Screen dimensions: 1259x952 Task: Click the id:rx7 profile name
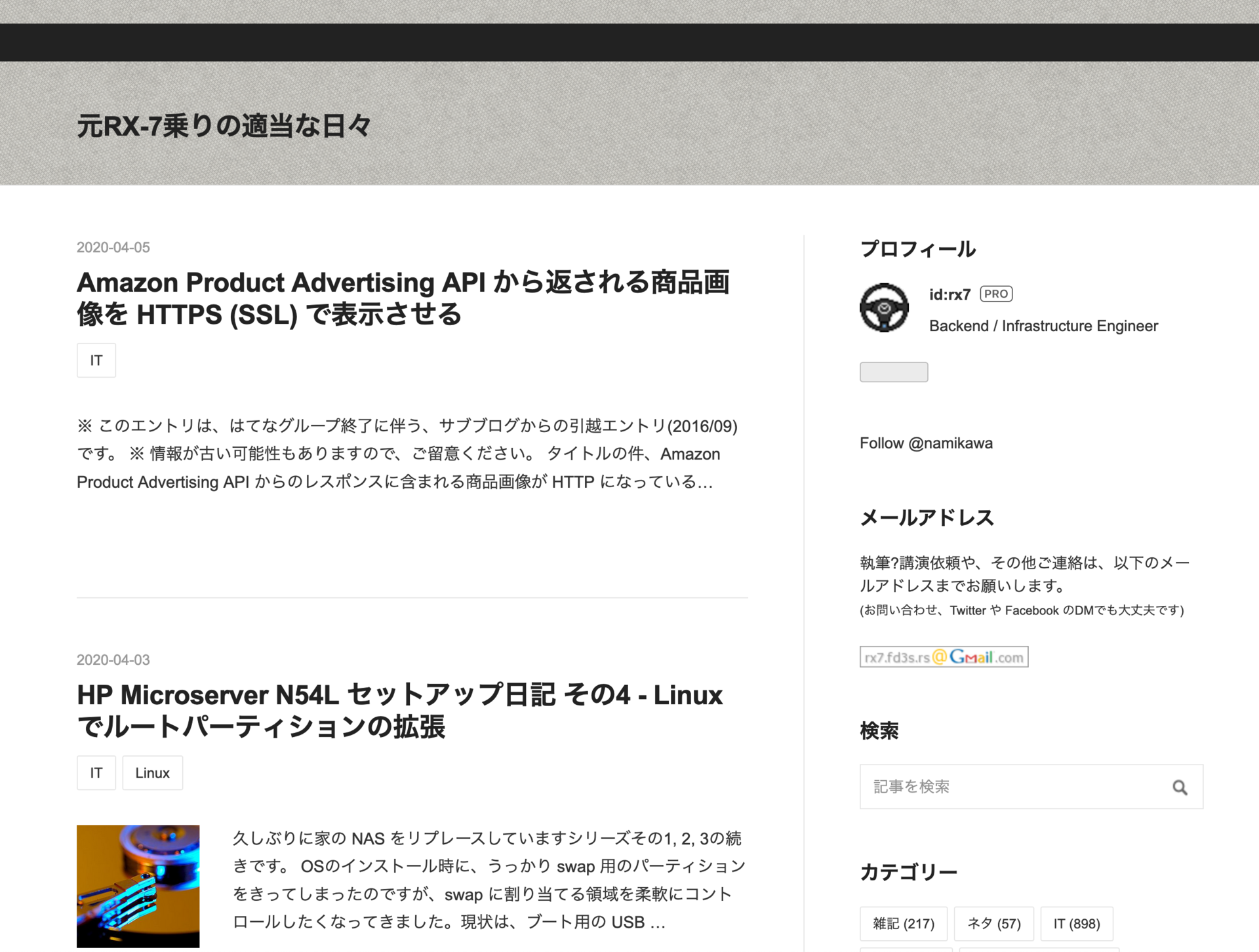coord(949,294)
